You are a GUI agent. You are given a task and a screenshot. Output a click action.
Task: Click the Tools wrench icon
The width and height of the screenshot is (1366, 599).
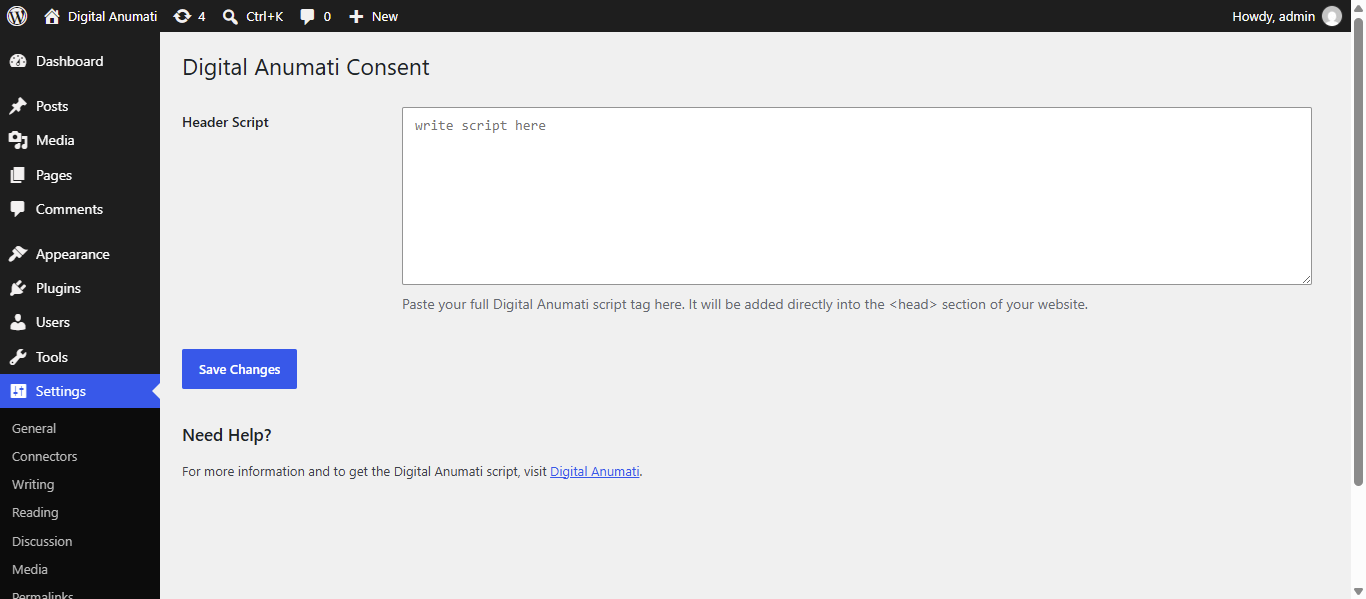[x=18, y=357]
